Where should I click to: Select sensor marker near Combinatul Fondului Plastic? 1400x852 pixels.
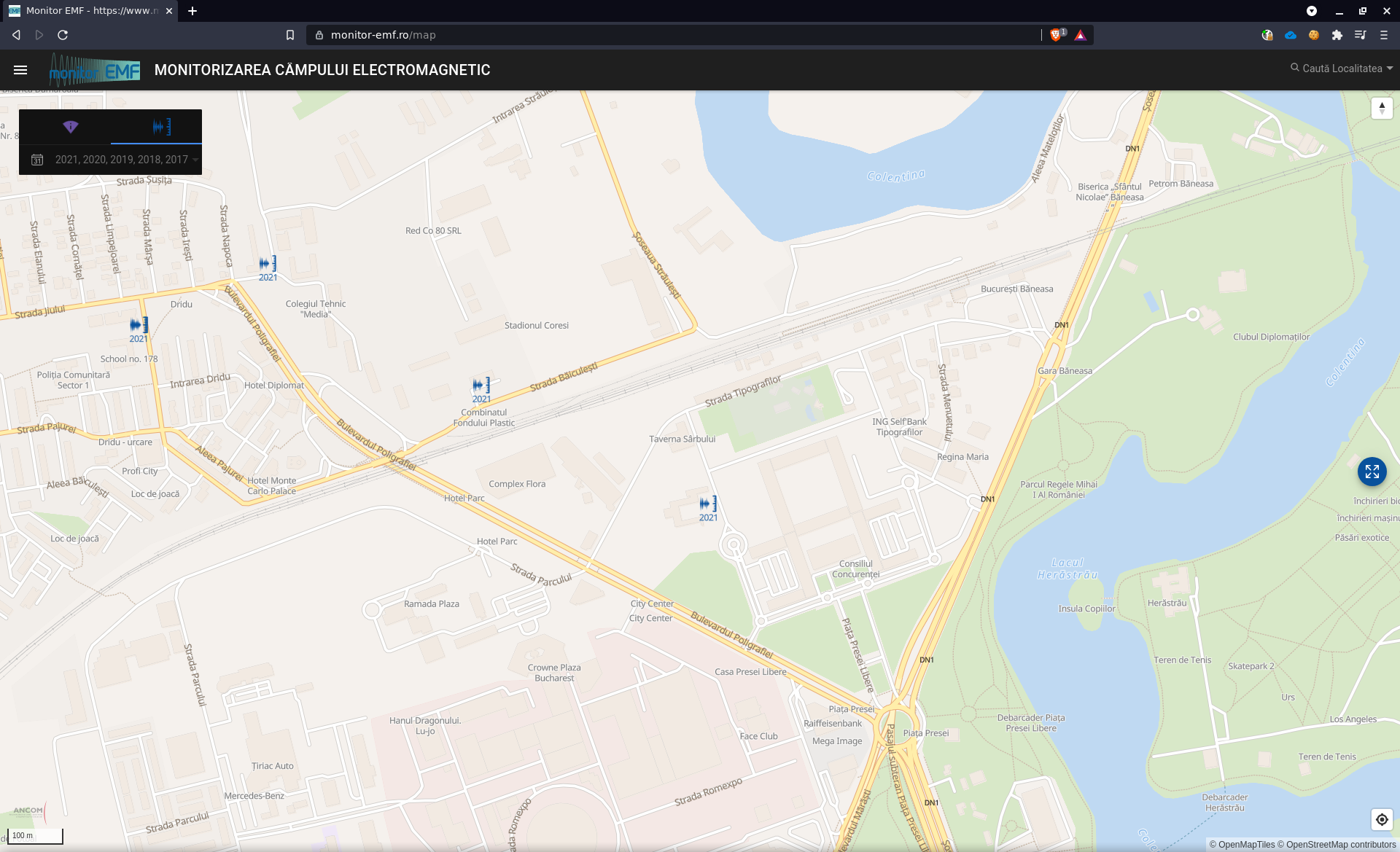tap(481, 386)
